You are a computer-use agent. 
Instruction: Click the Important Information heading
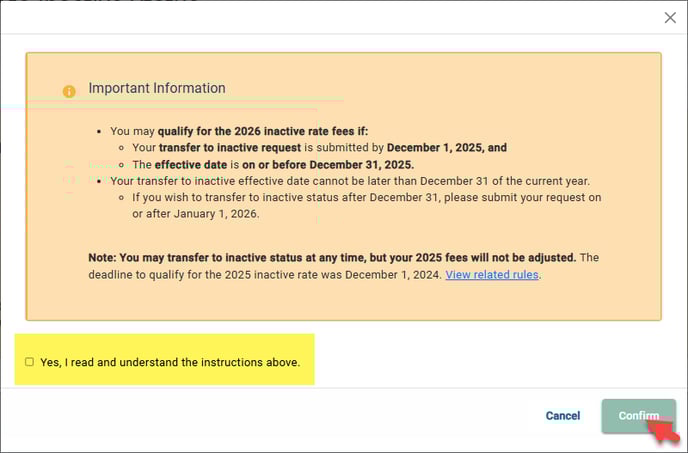tap(157, 88)
